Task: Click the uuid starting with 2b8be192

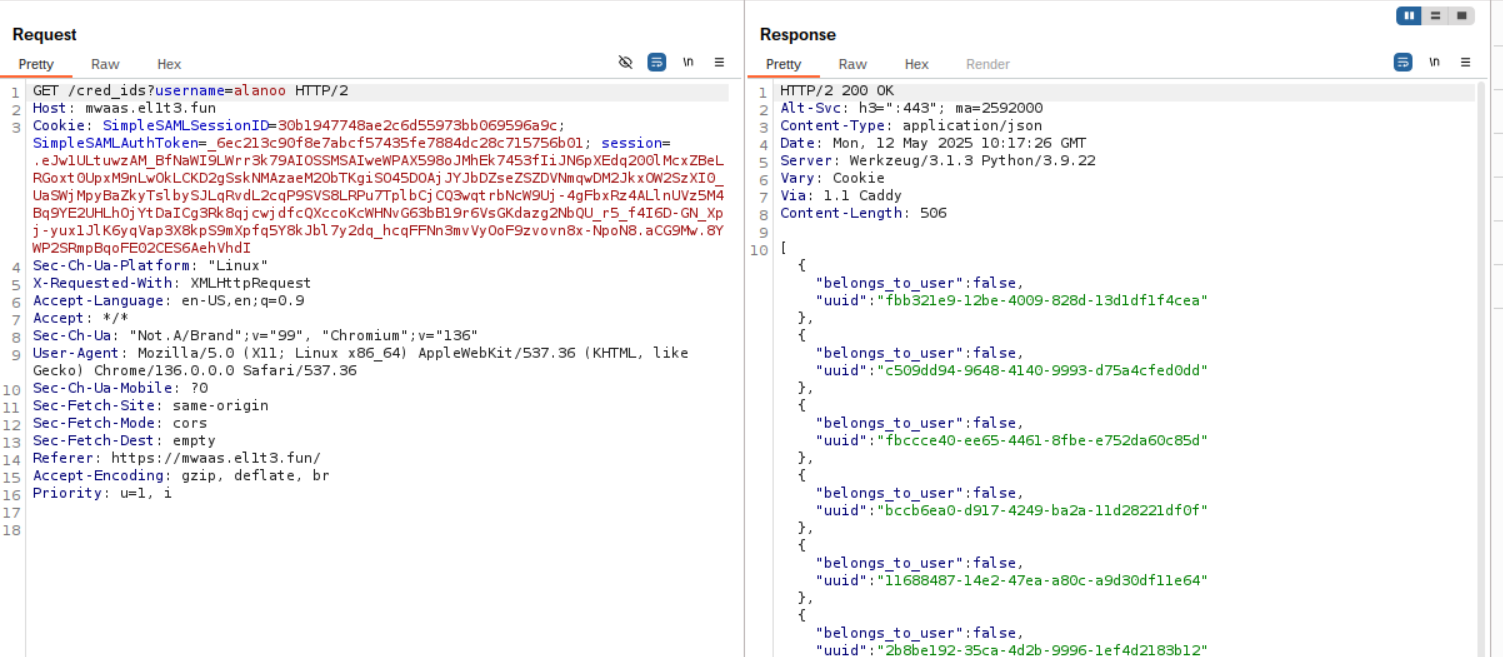Action: tap(1041, 651)
